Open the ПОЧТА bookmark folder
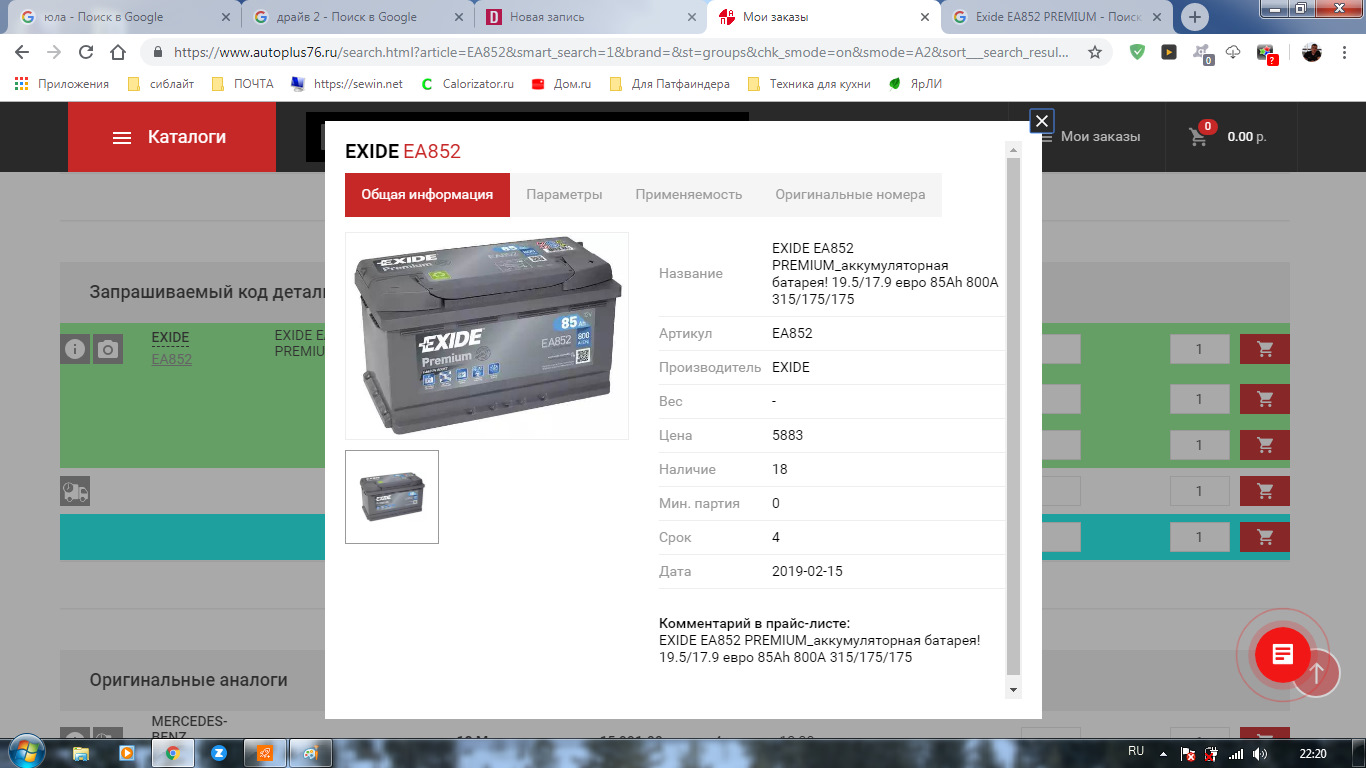Viewport: 1366px width, 768px height. tap(243, 84)
